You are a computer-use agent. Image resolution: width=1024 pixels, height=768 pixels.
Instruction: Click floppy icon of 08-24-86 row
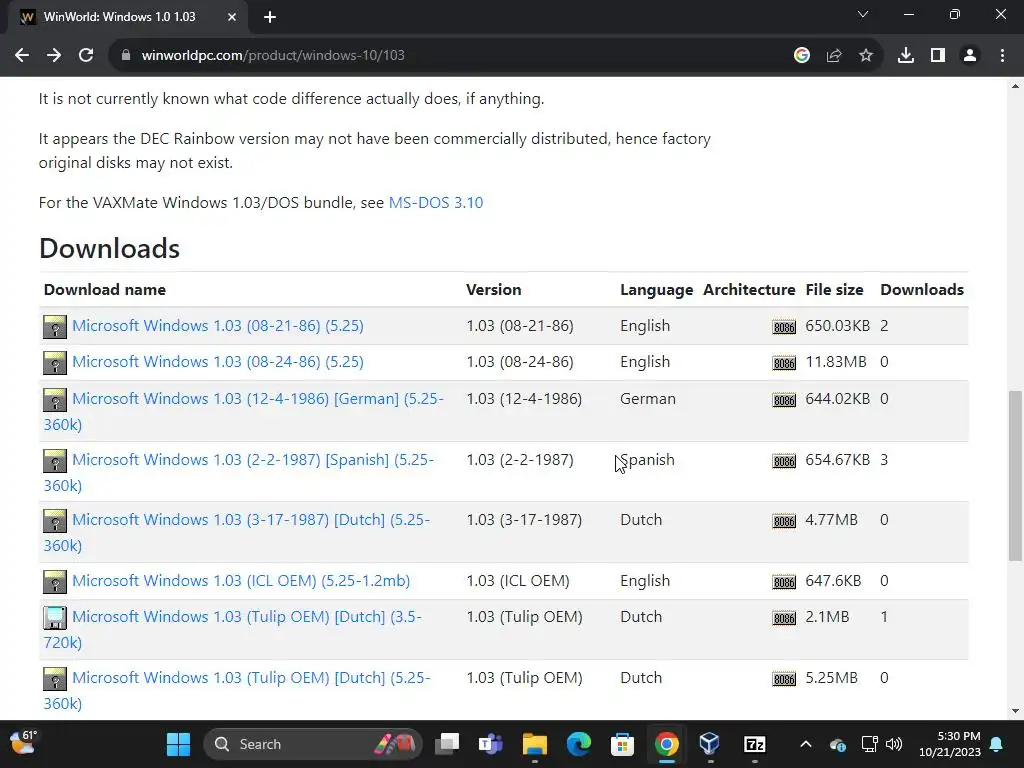[x=55, y=362]
